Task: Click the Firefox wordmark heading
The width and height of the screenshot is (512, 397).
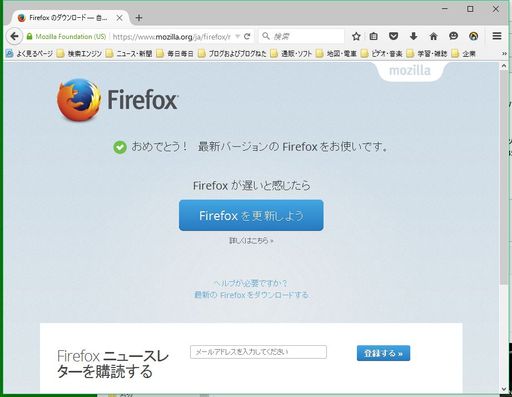Action: point(143,99)
